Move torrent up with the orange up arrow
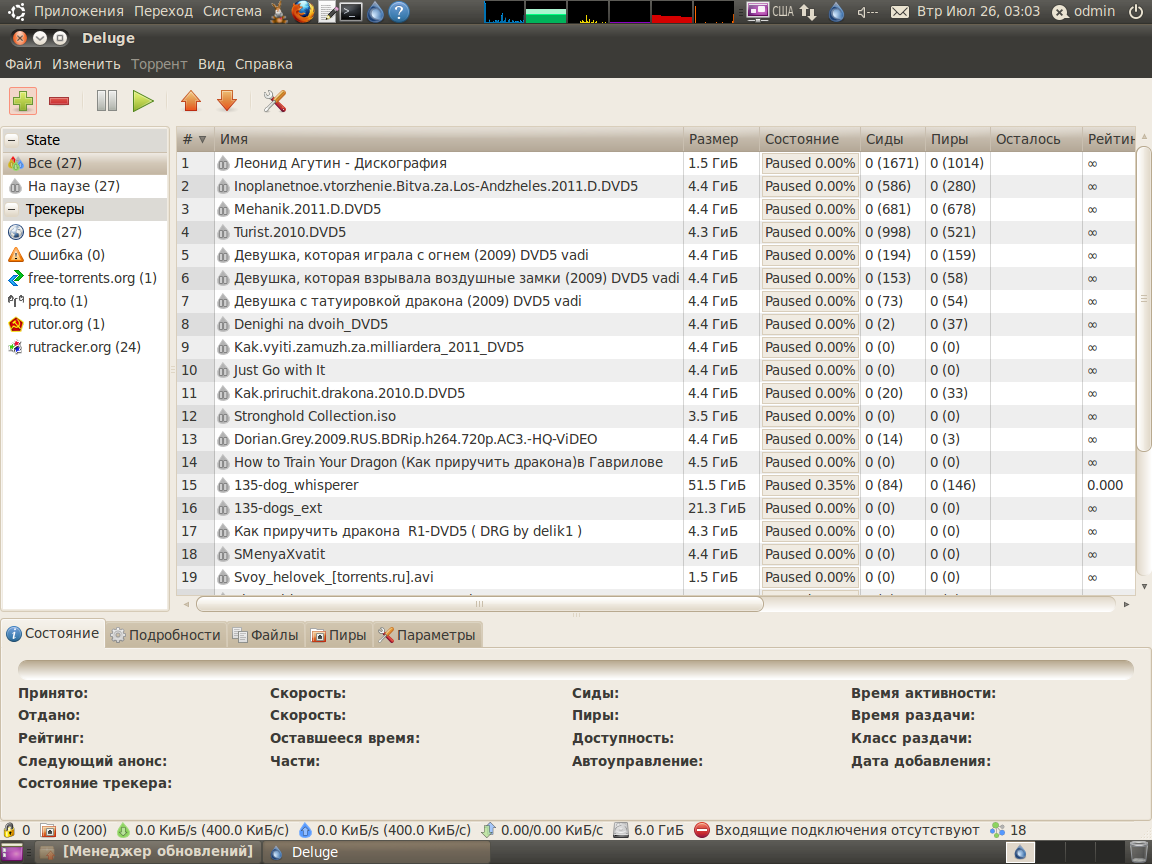 coord(191,101)
